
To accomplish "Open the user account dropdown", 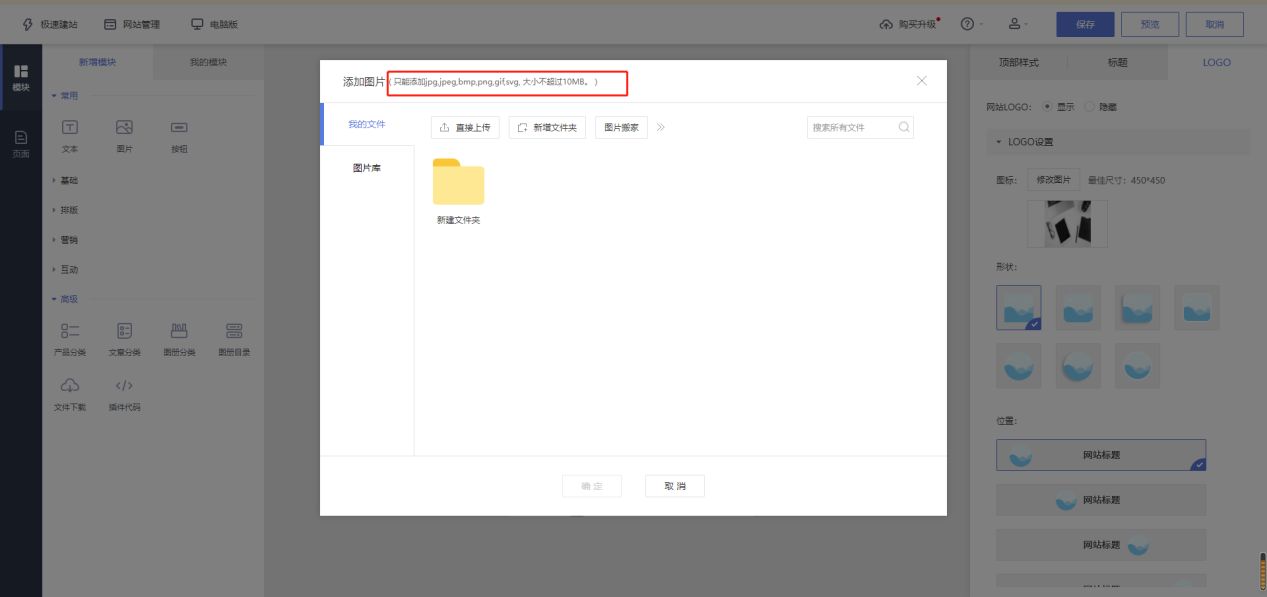I will (1016, 24).
